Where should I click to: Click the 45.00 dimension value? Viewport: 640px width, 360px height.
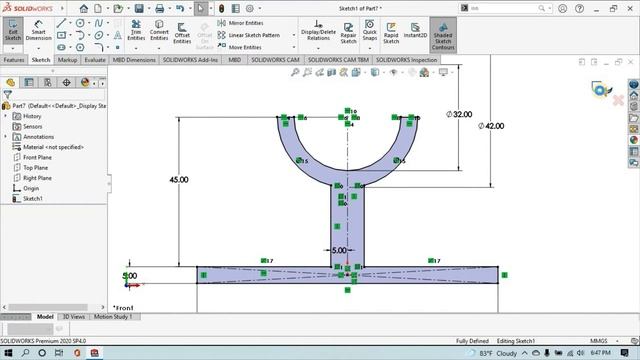click(179, 180)
